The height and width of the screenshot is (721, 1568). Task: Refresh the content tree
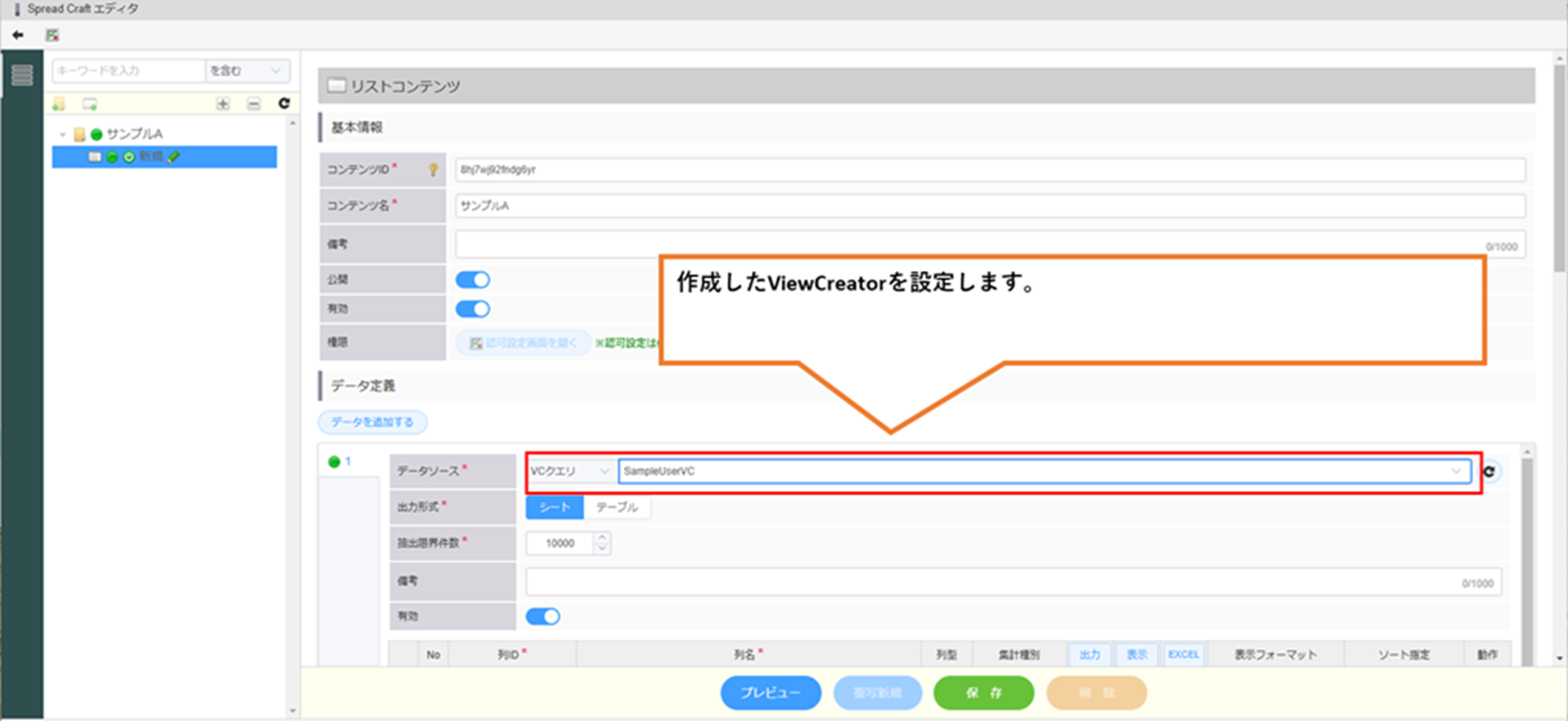(x=284, y=104)
